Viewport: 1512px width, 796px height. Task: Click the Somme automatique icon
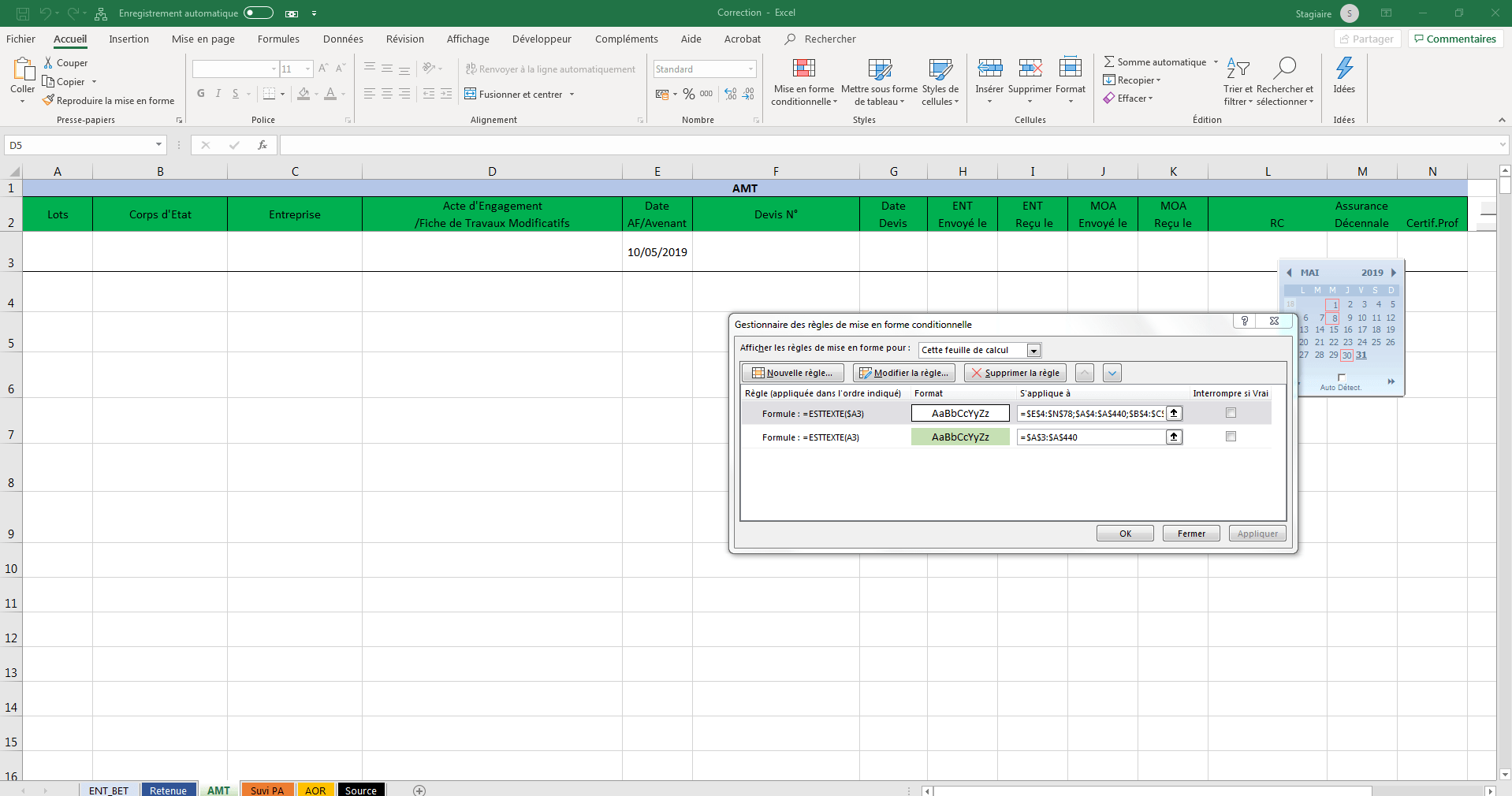pyautogui.click(x=1109, y=61)
